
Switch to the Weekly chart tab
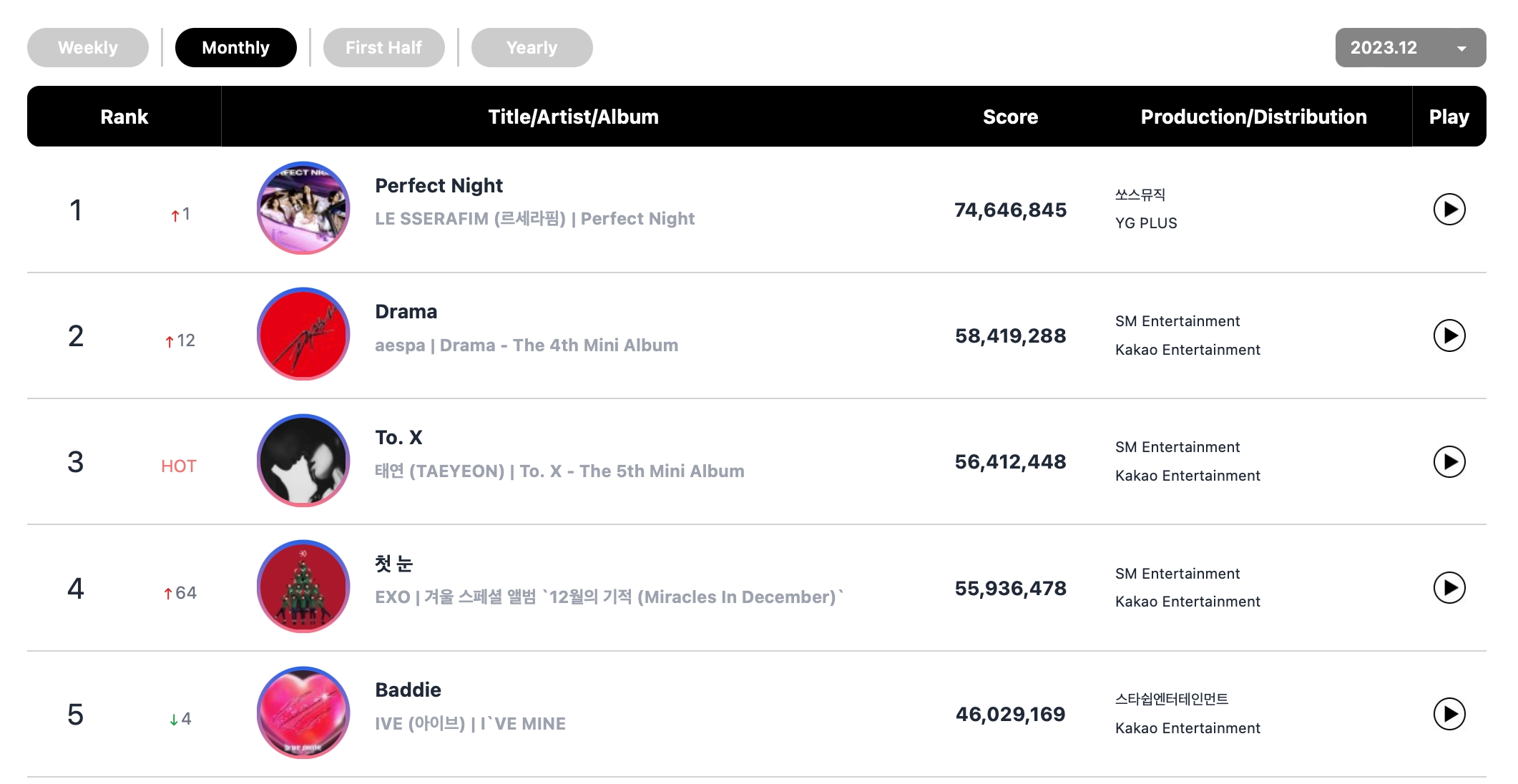coord(88,48)
